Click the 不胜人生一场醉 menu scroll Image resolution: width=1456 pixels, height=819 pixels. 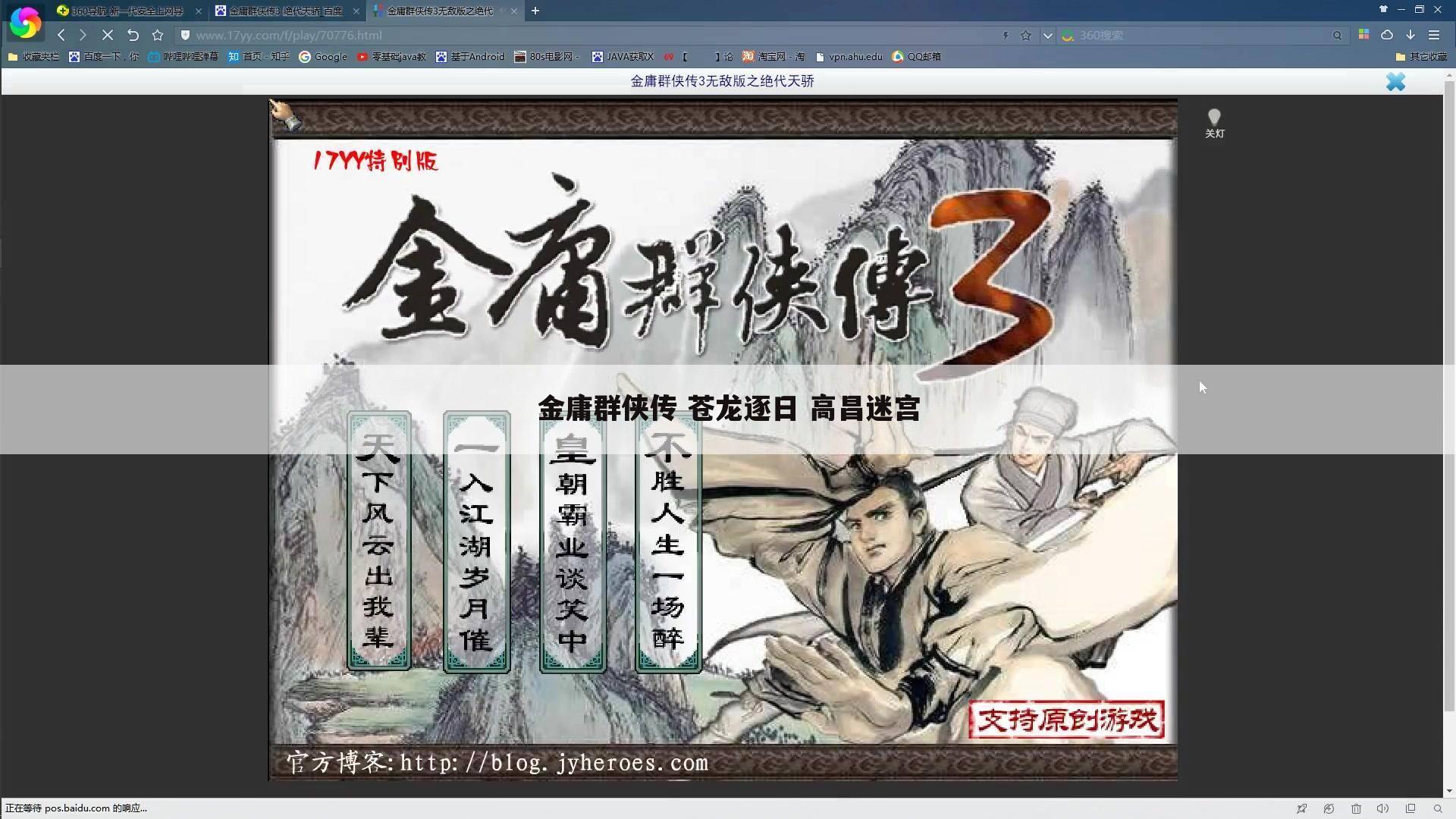(668, 541)
